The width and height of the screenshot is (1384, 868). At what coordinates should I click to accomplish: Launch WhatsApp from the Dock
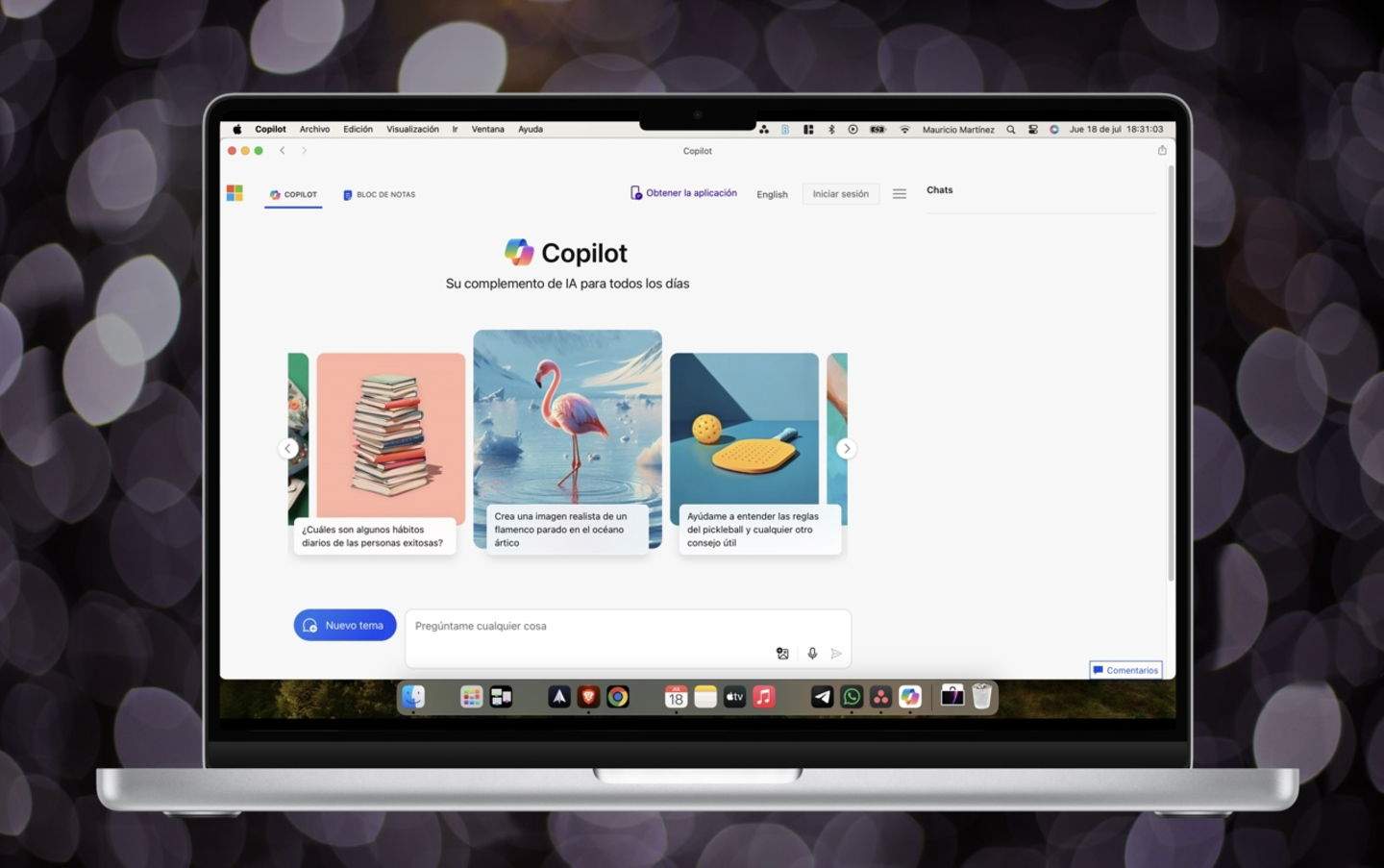(x=851, y=697)
